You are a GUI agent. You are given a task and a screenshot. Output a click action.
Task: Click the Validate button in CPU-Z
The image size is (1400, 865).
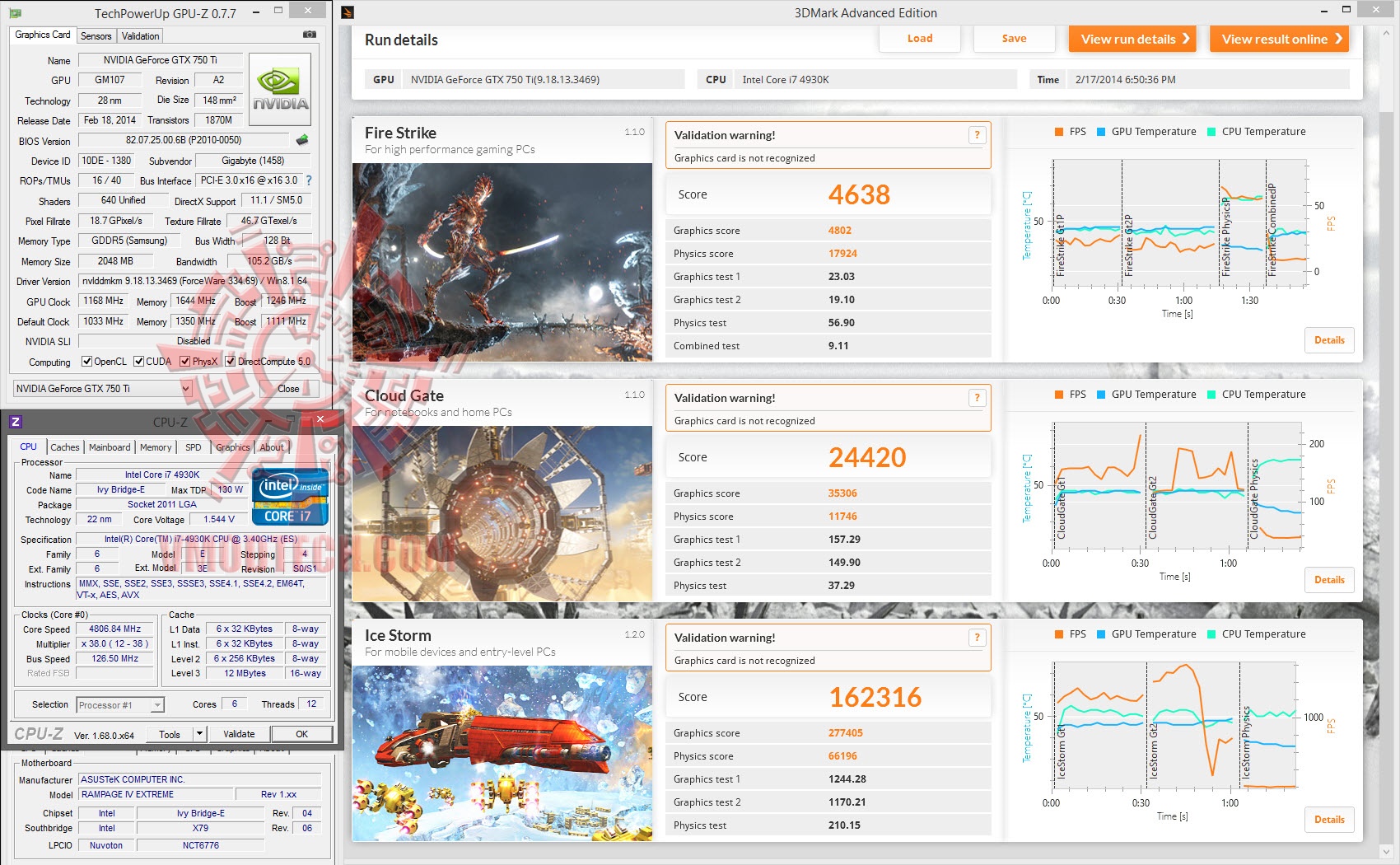[239, 734]
